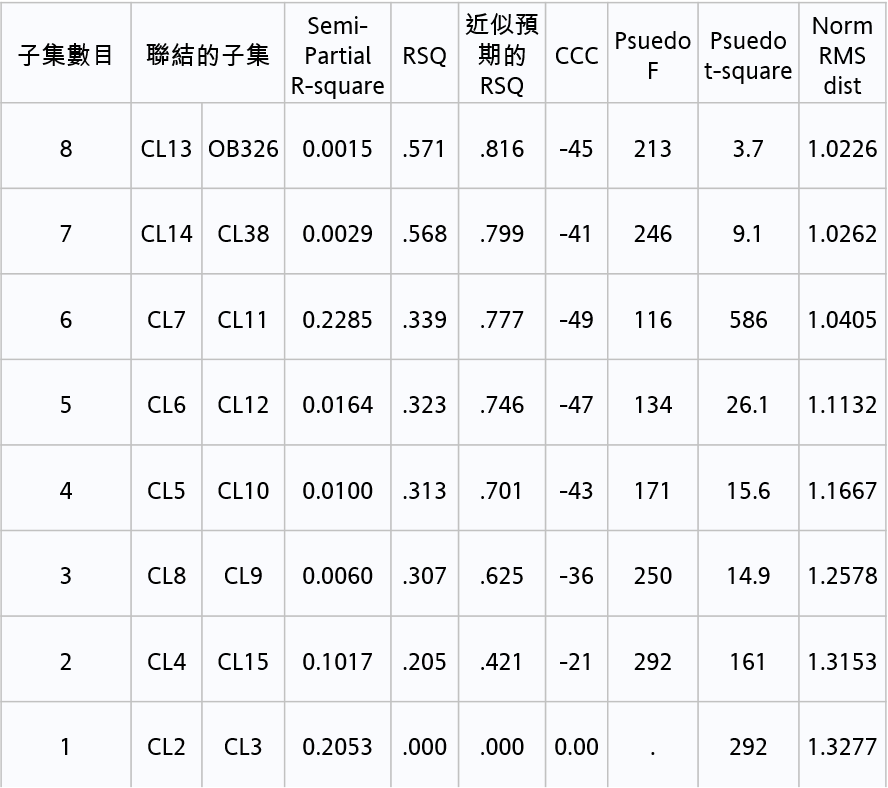Click the CL10 cell
Viewport: 888px width, 788px height.
click(243, 491)
